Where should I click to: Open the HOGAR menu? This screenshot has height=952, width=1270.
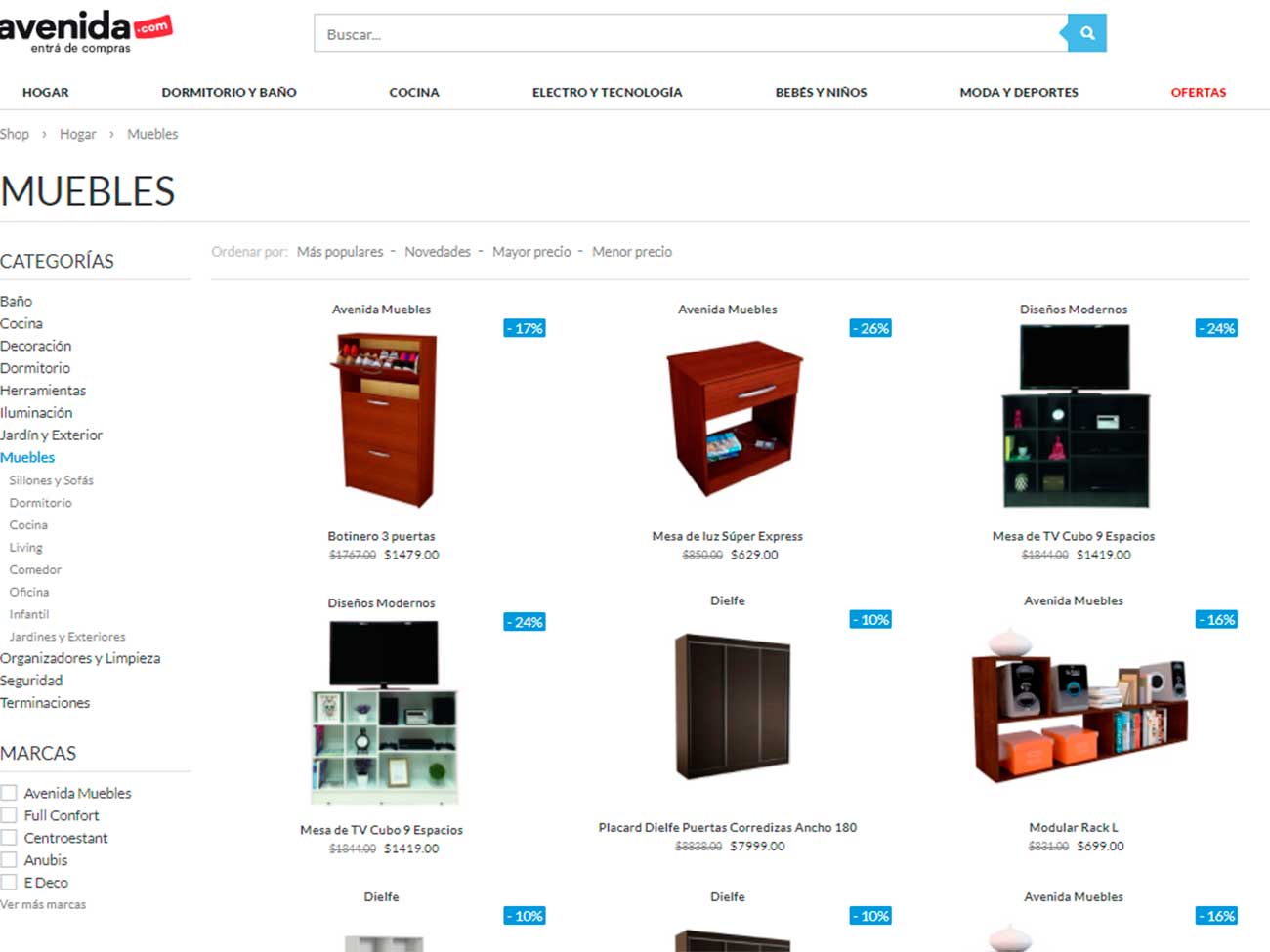46,92
